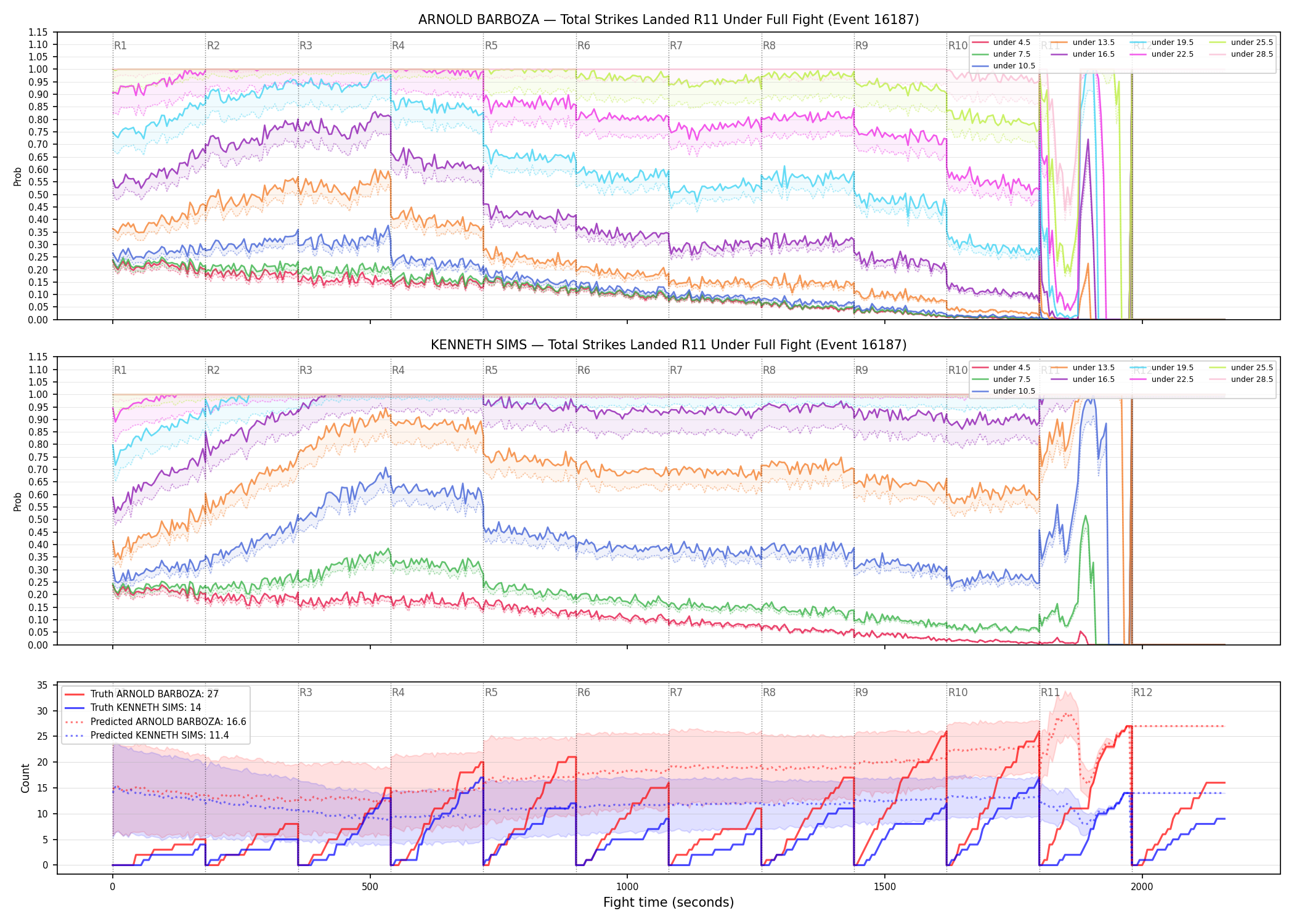The width and height of the screenshot is (1294, 924).
Task: Click the KENNETH SIMS chart title
Action: [x=669, y=345]
